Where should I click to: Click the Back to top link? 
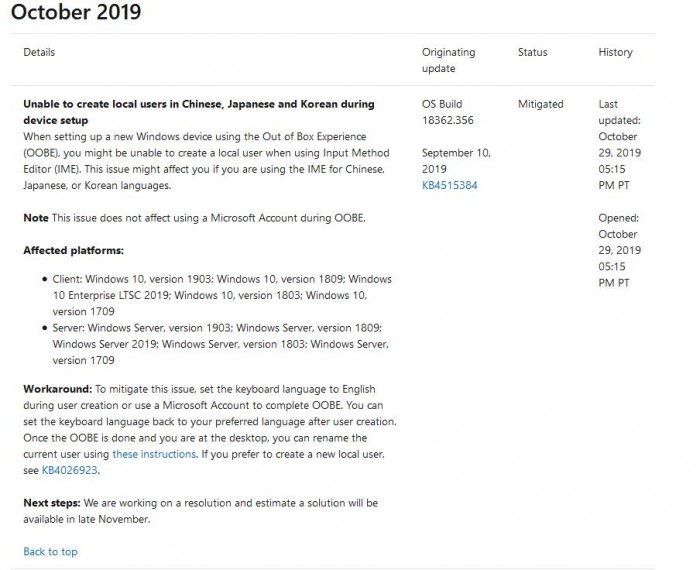[50, 551]
